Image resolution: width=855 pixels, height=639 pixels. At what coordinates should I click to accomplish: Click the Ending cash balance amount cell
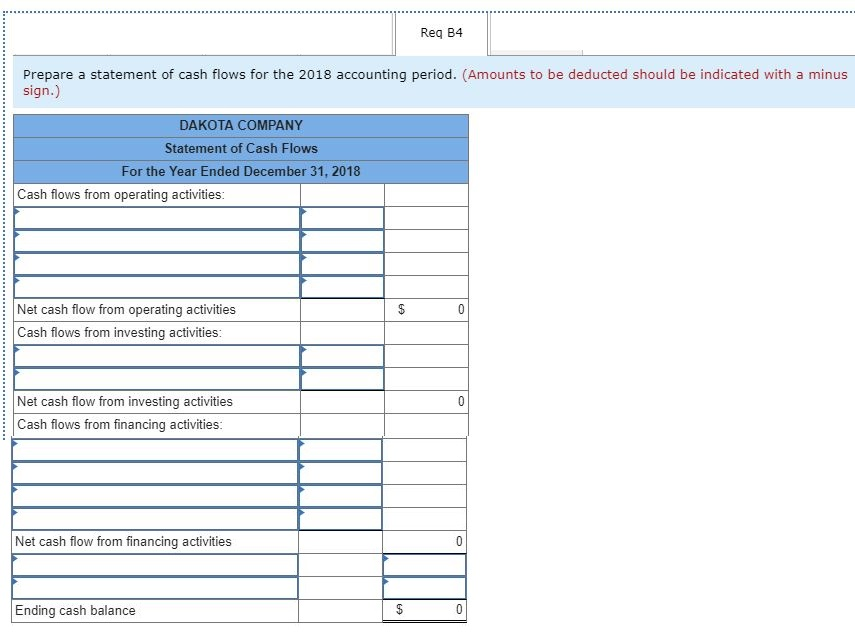(x=424, y=610)
